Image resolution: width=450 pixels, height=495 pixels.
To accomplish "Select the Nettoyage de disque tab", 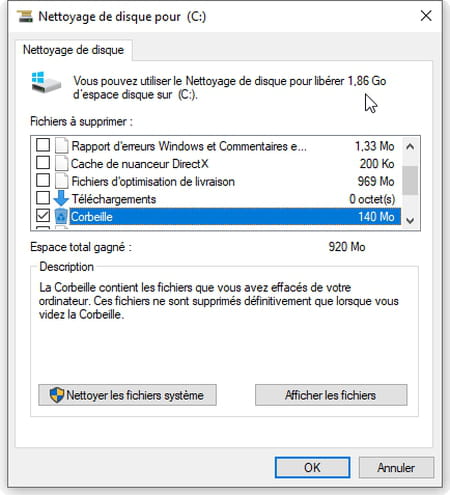I will pos(73,50).
